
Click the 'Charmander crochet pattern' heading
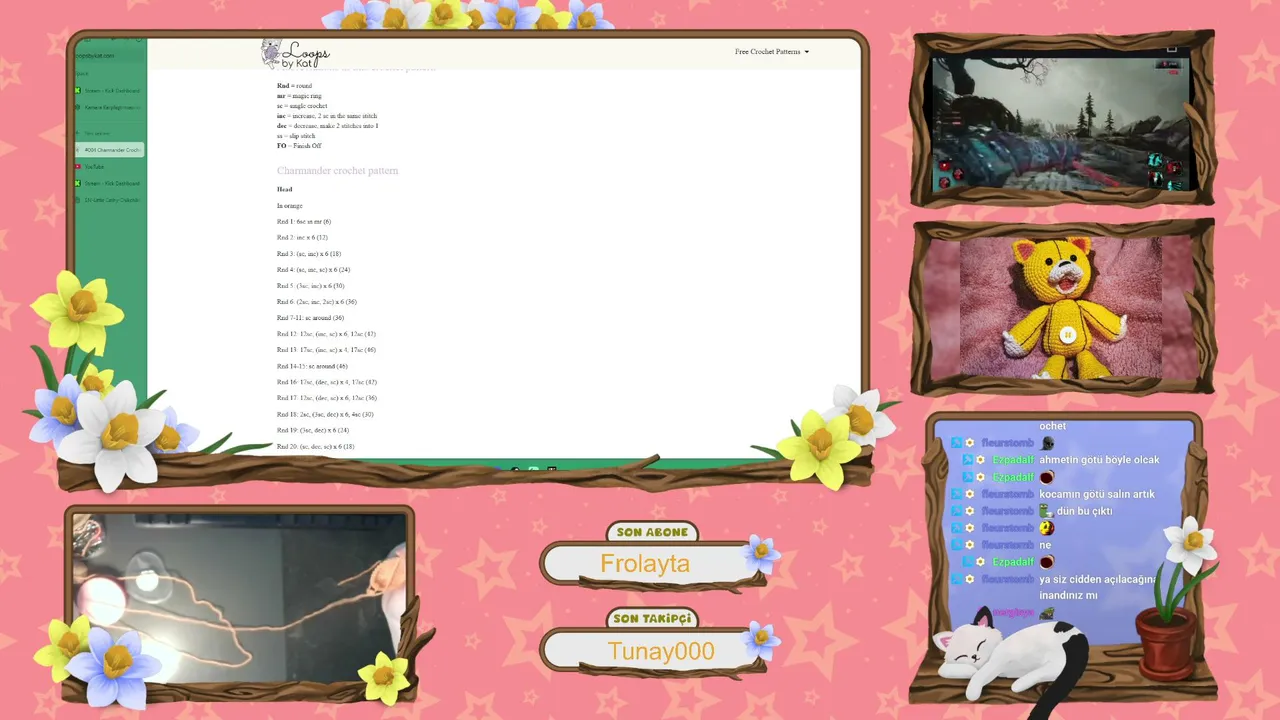pyautogui.click(x=338, y=171)
